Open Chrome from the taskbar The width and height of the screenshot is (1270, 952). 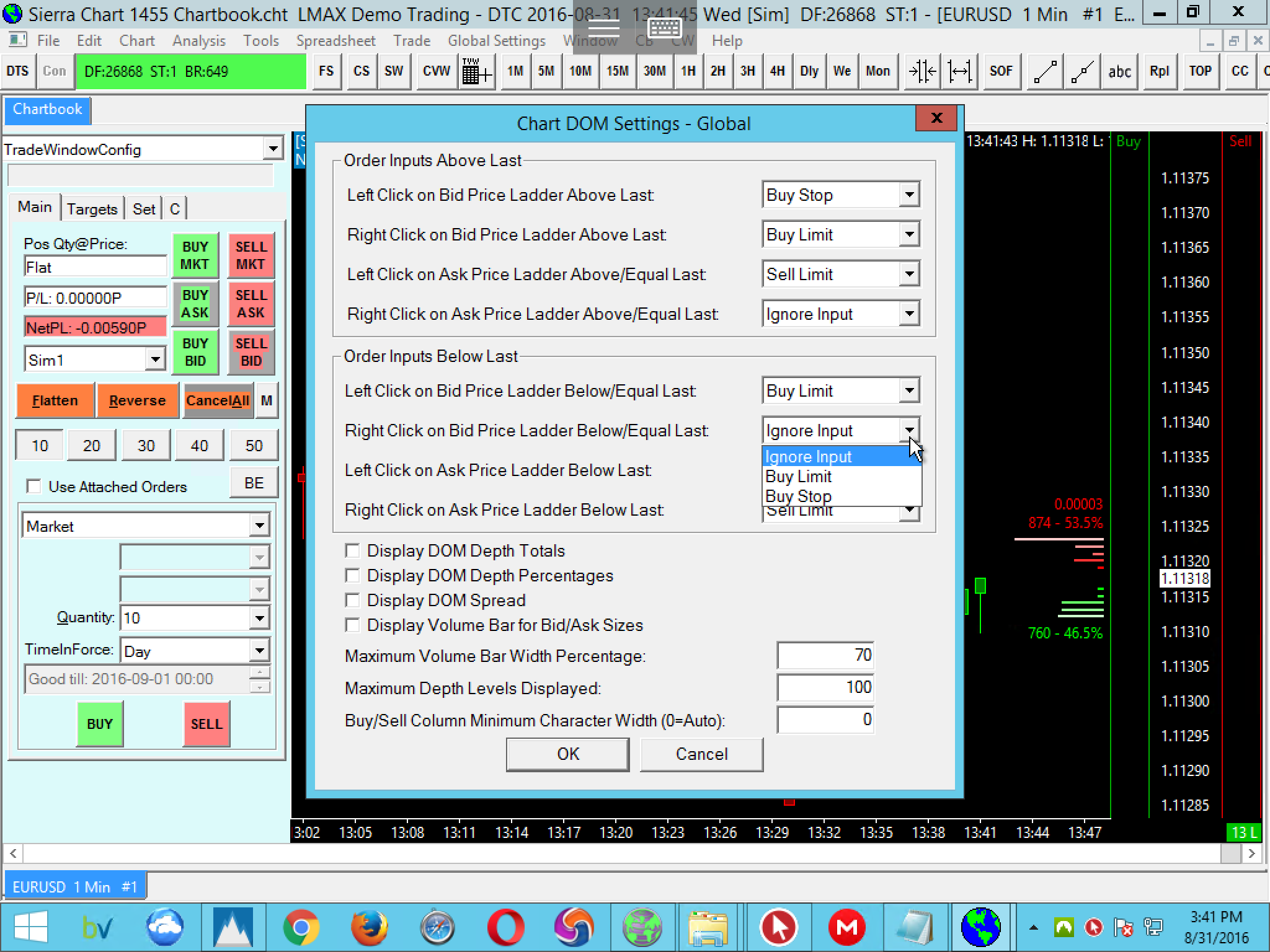[301, 927]
